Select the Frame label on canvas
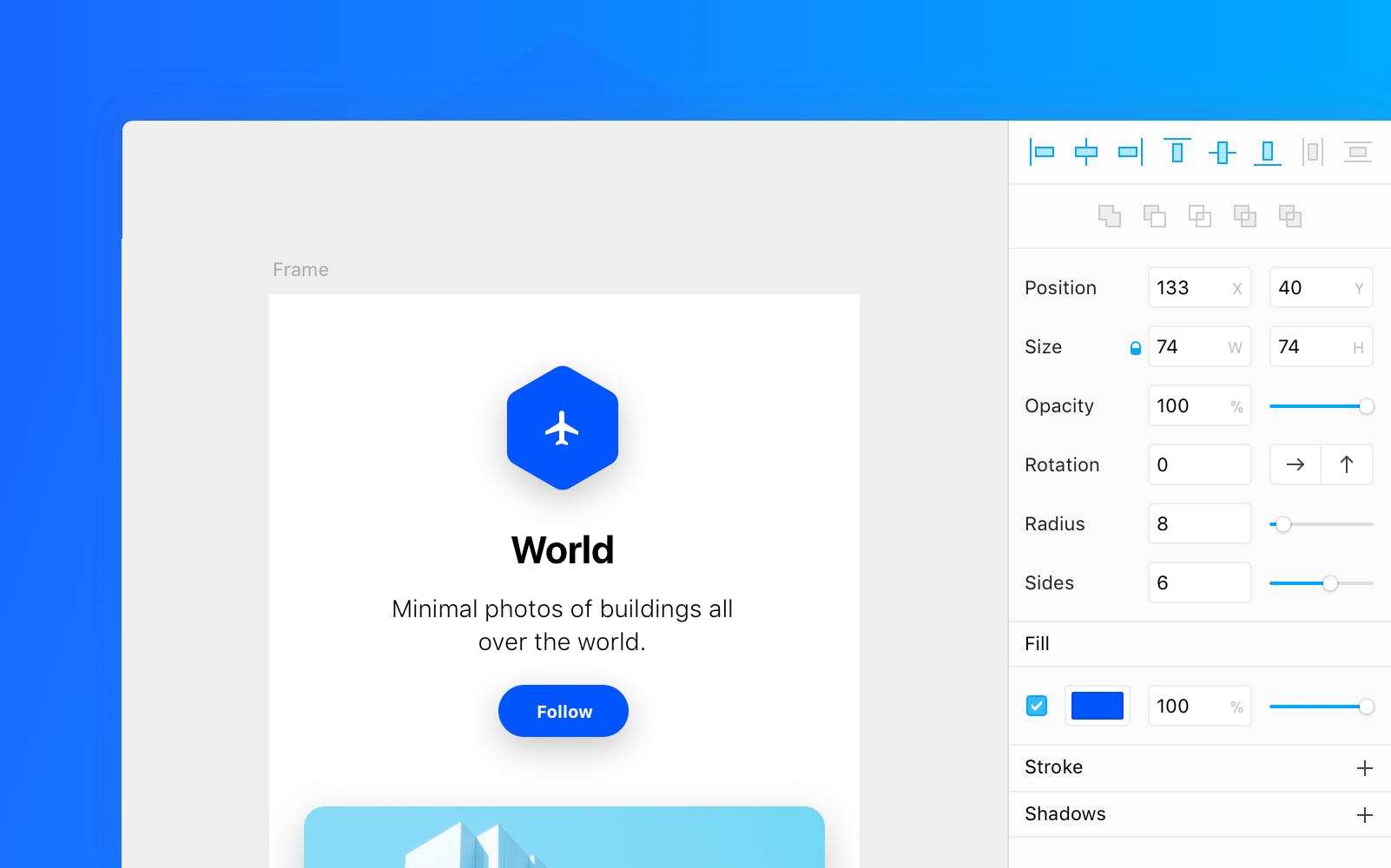The height and width of the screenshot is (868, 1391). tap(300, 269)
